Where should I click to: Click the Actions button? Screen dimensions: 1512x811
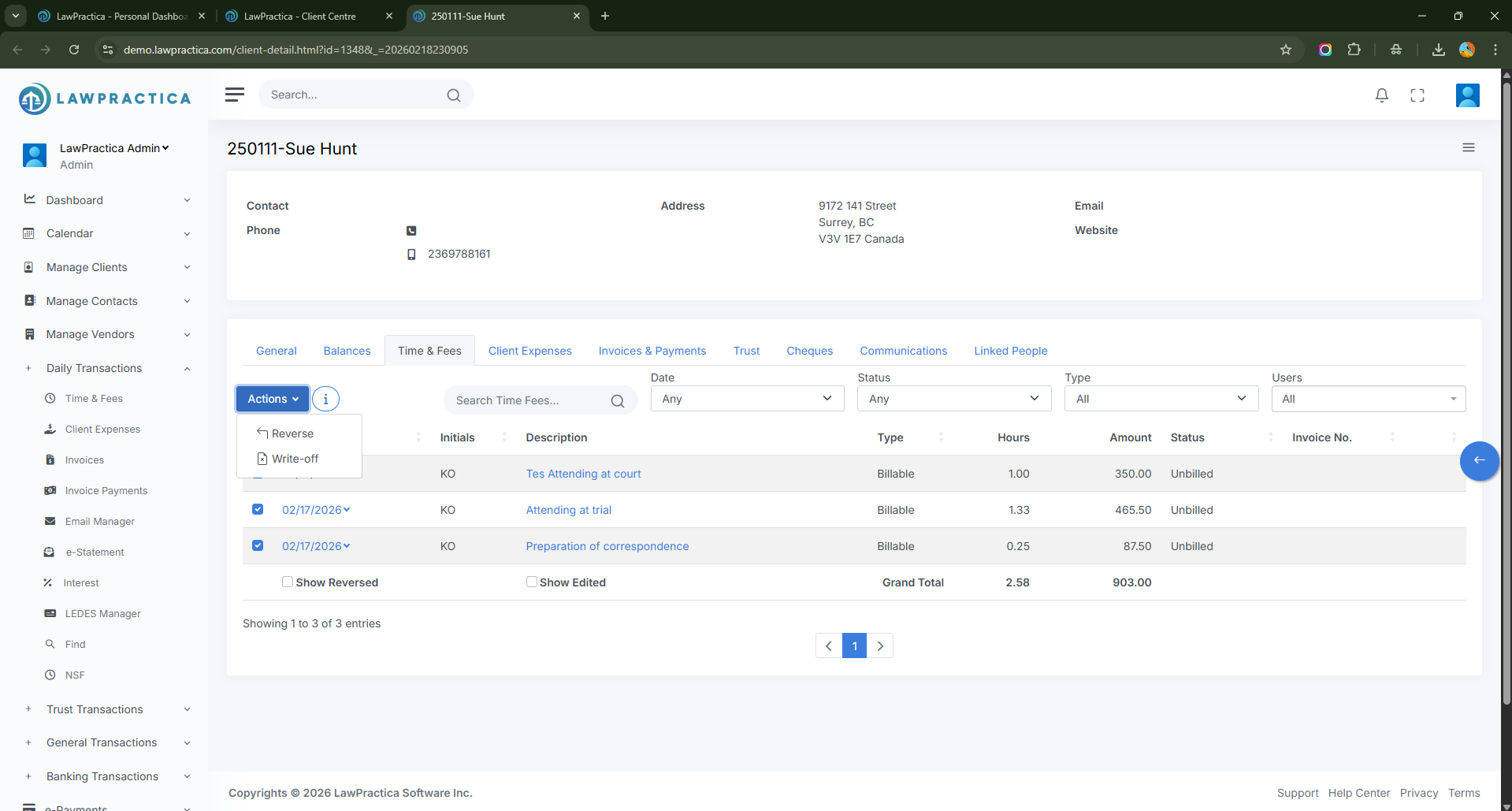[273, 399]
